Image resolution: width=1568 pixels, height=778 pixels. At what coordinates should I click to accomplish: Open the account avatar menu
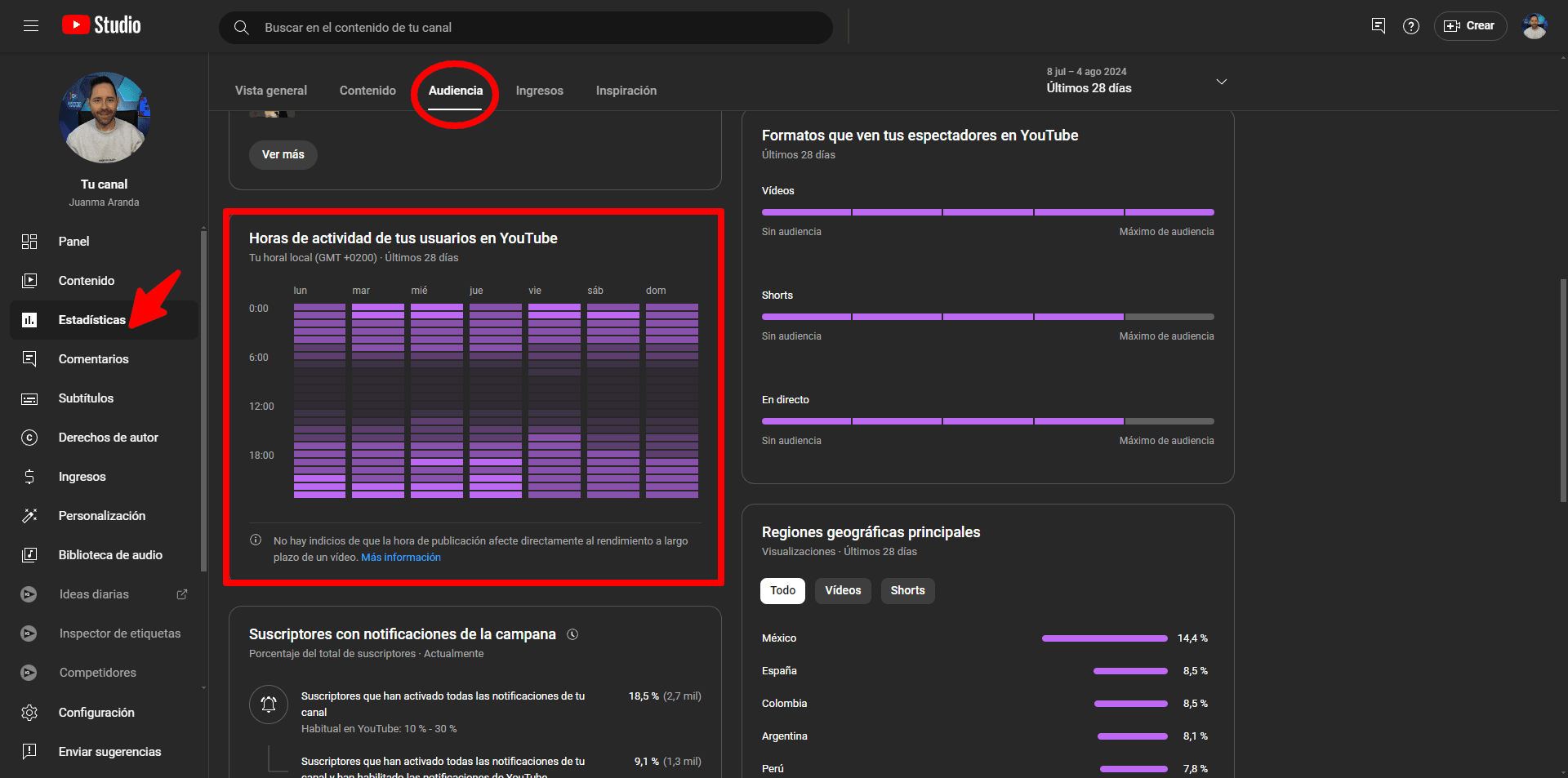pyautogui.click(x=1535, y=26)
